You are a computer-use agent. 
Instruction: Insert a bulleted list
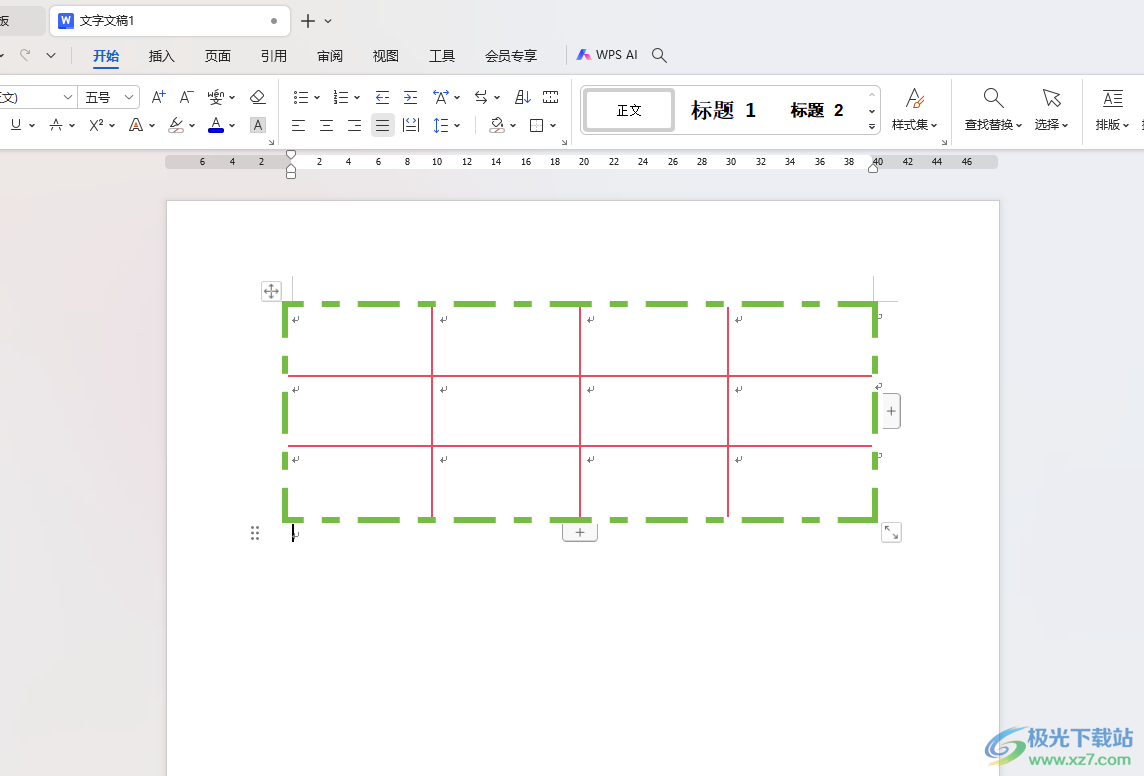301,97
